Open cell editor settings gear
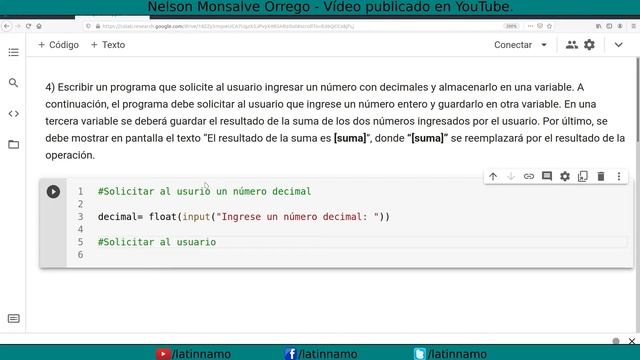Viewport: 640px width, 360px height. [565, 176]
